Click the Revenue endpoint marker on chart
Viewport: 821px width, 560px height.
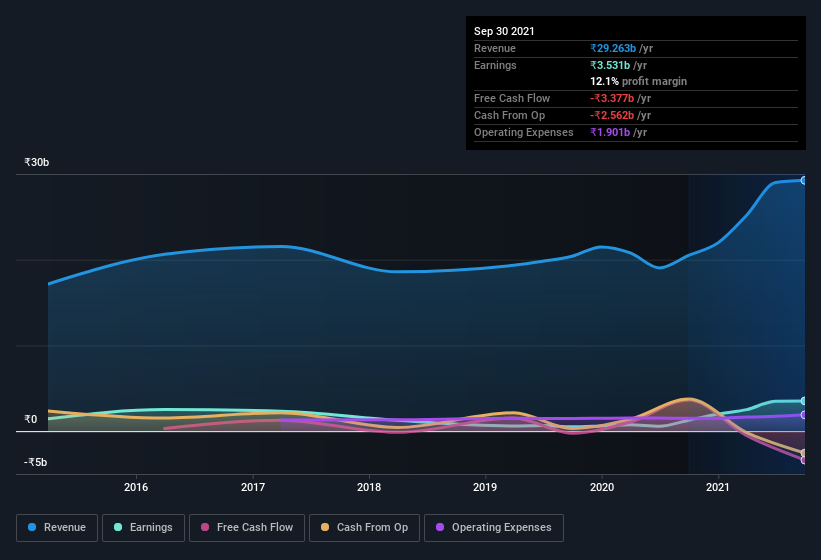point(803,181)
